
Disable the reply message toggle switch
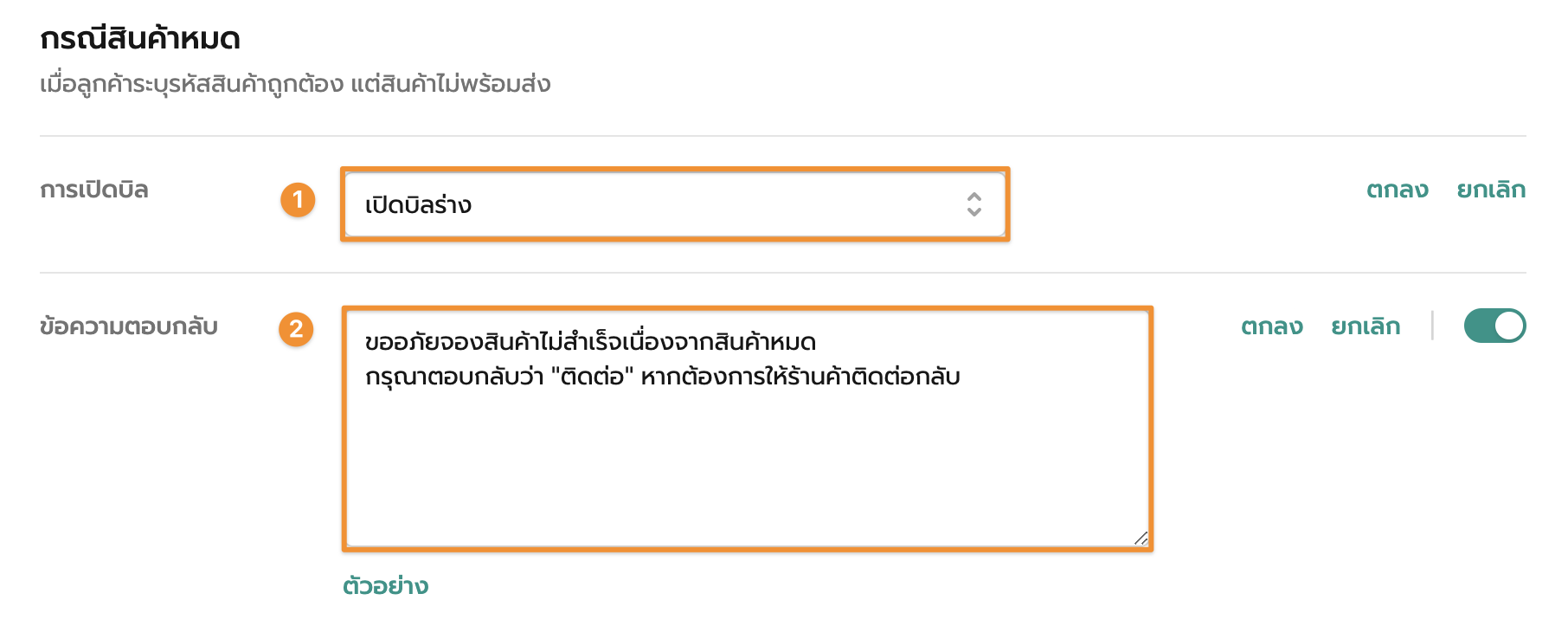[1494, 326]
